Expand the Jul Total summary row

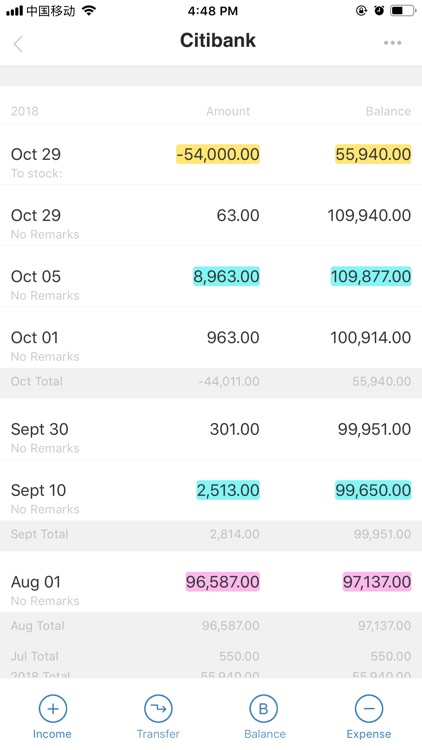click(211, 656)
